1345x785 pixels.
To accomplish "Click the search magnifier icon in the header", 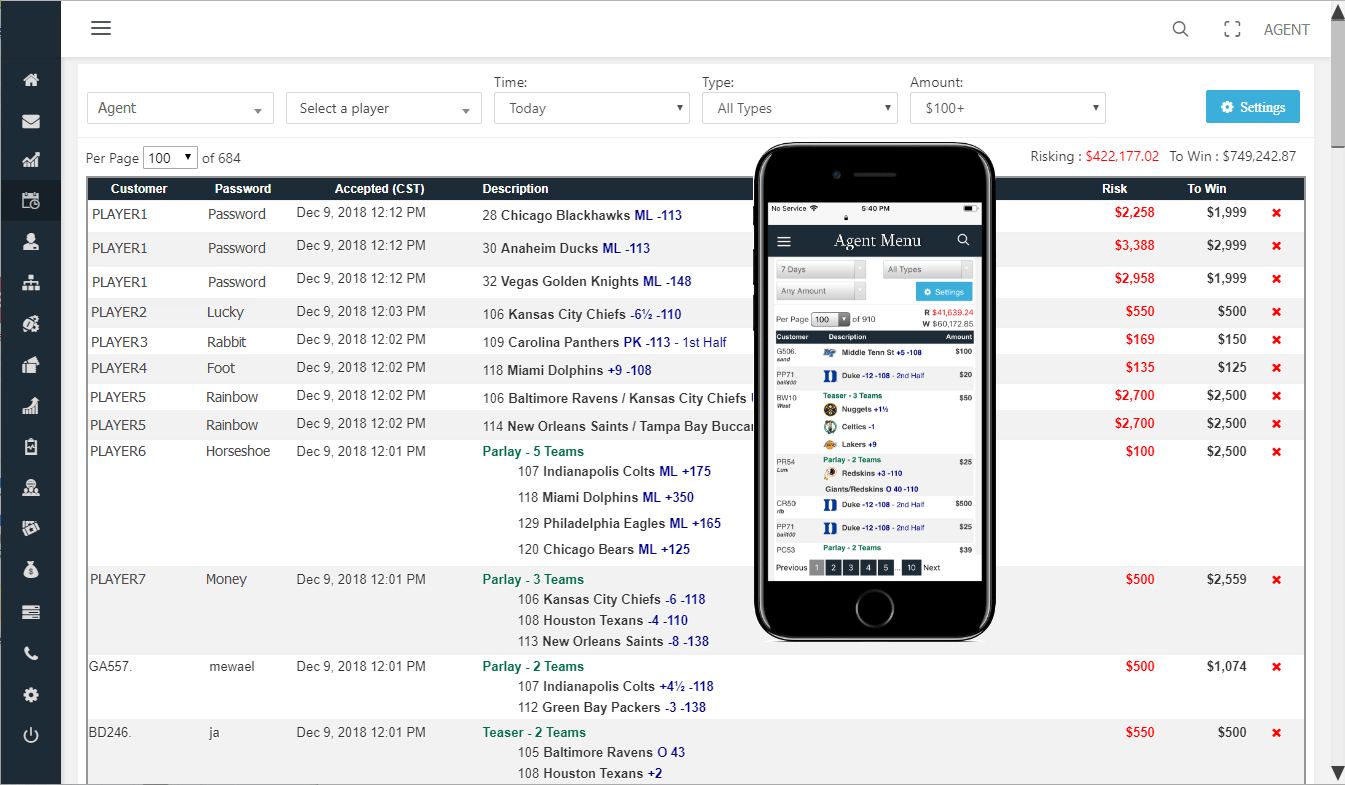I will tap(1180, 29).
